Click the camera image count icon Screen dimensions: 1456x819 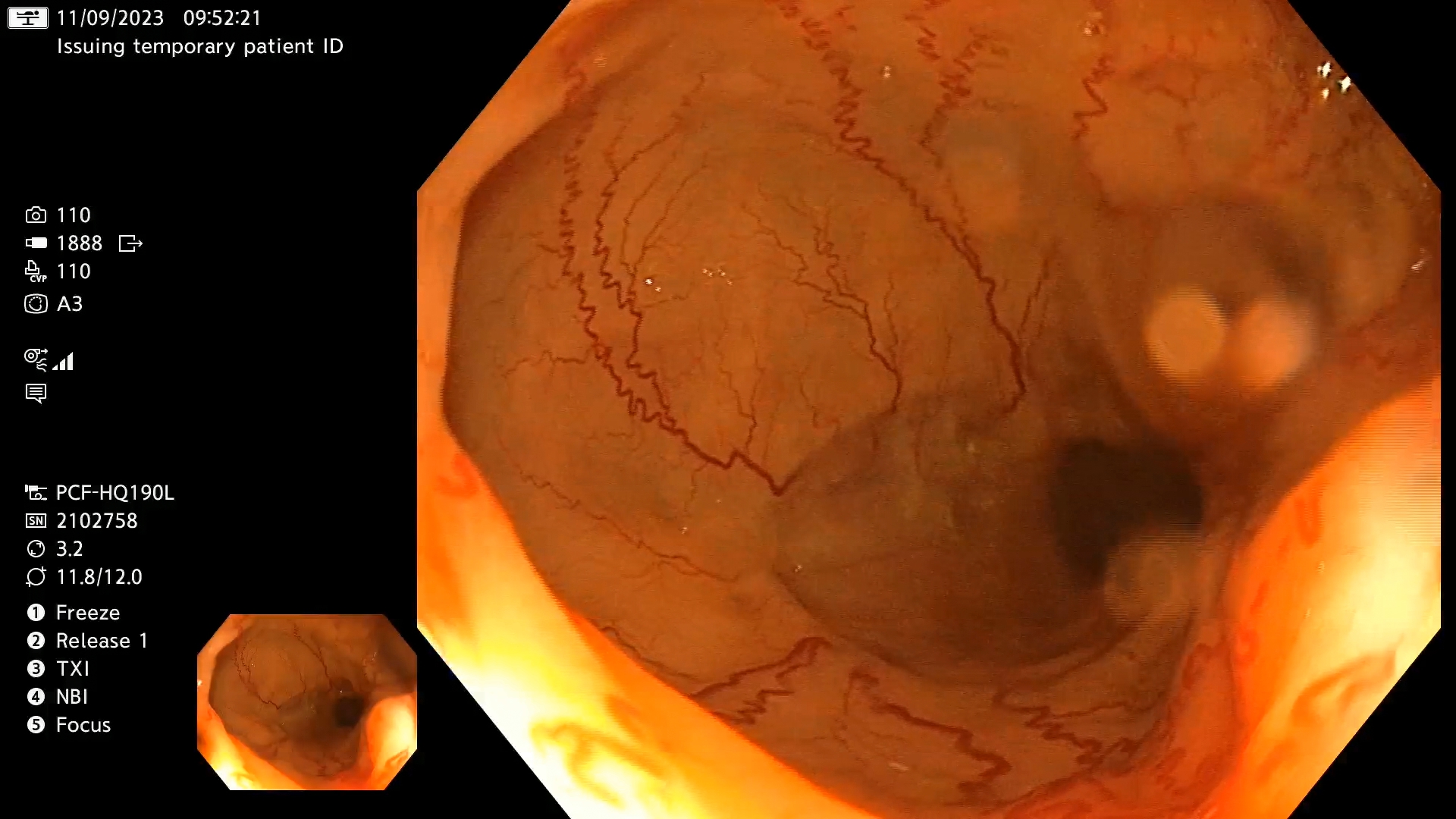(x=36, y=215)
